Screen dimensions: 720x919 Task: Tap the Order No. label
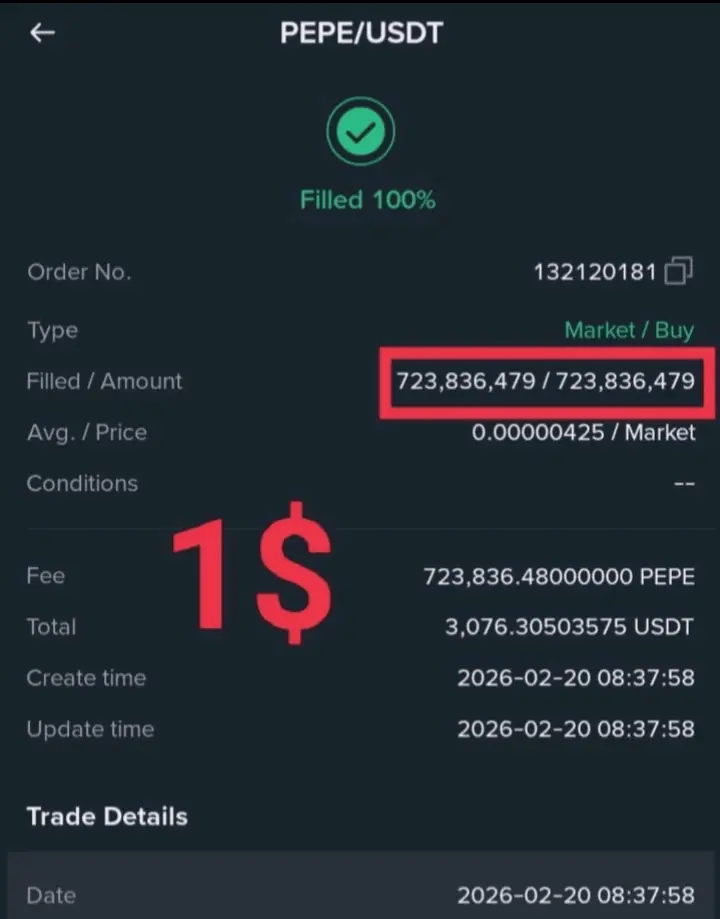tap(78, 272)
